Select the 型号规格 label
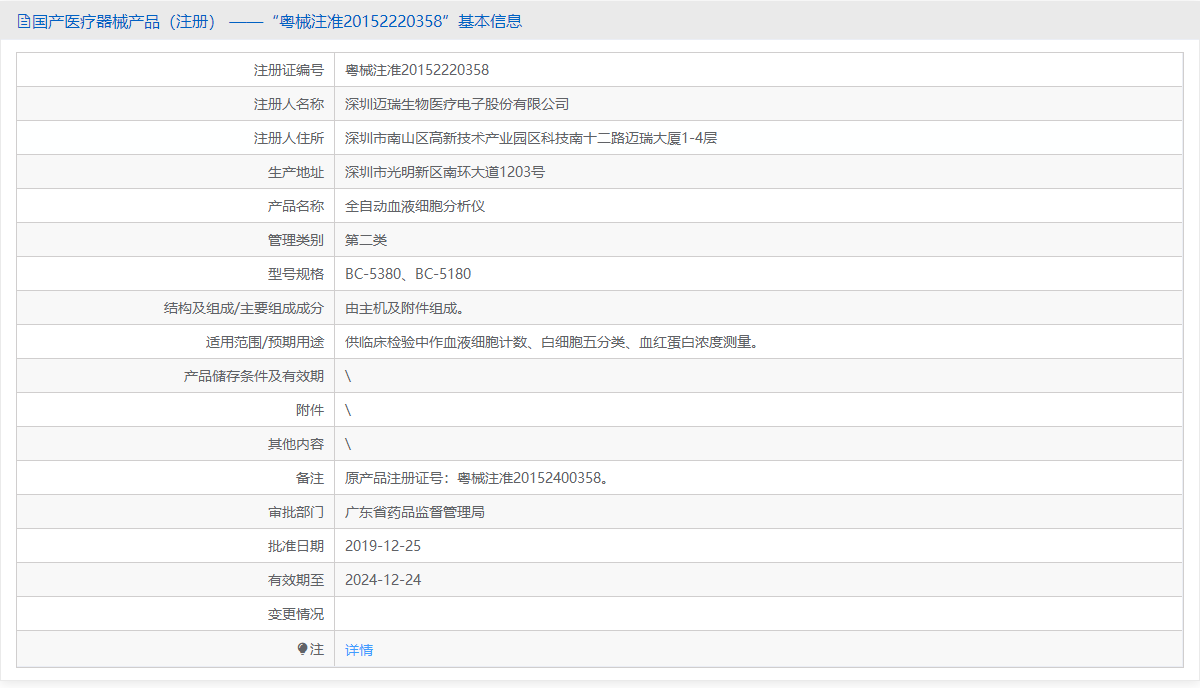This screenshot has height=688, width=1200. click(x=296, y=274)
